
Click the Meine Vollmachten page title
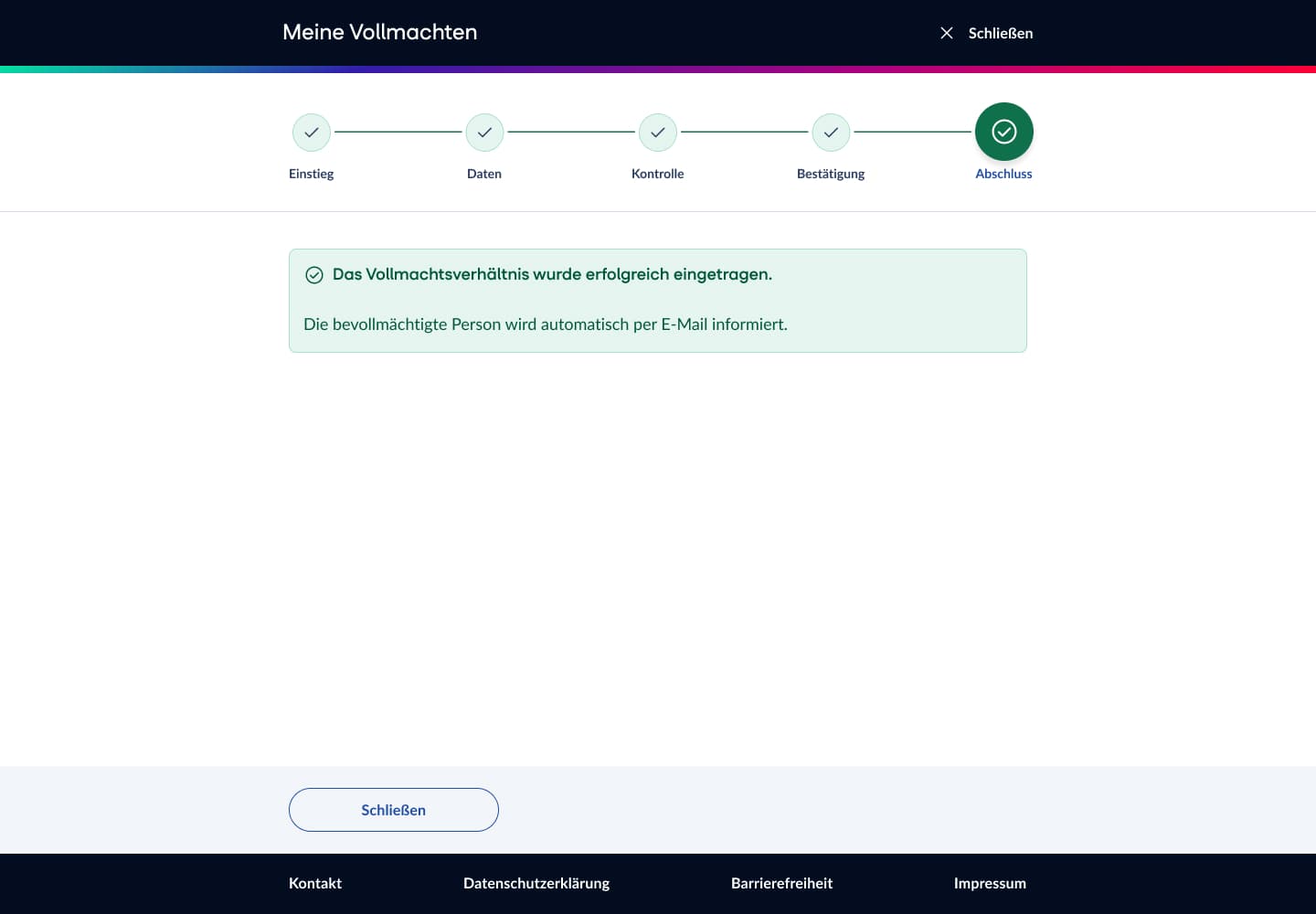380,32
